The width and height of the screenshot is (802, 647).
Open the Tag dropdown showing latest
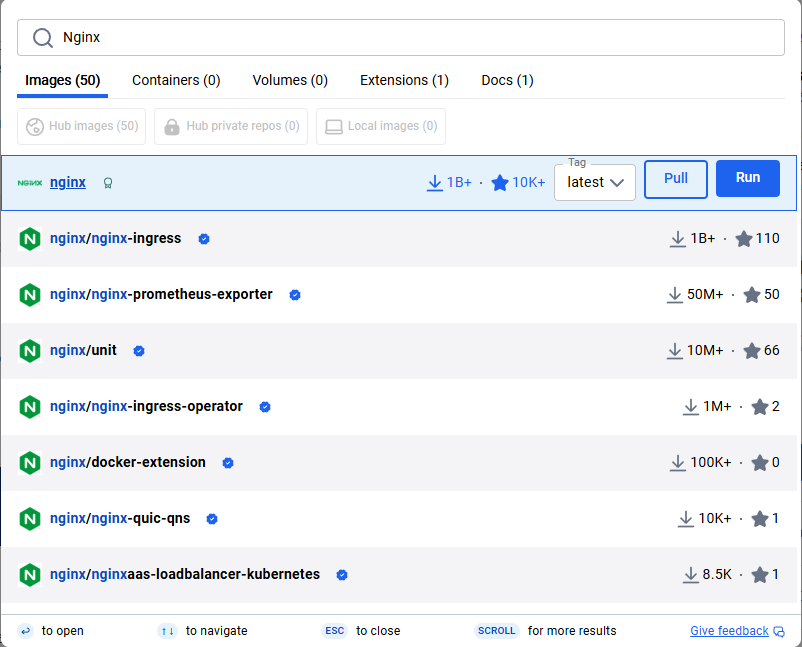click(x=595, y=182)
